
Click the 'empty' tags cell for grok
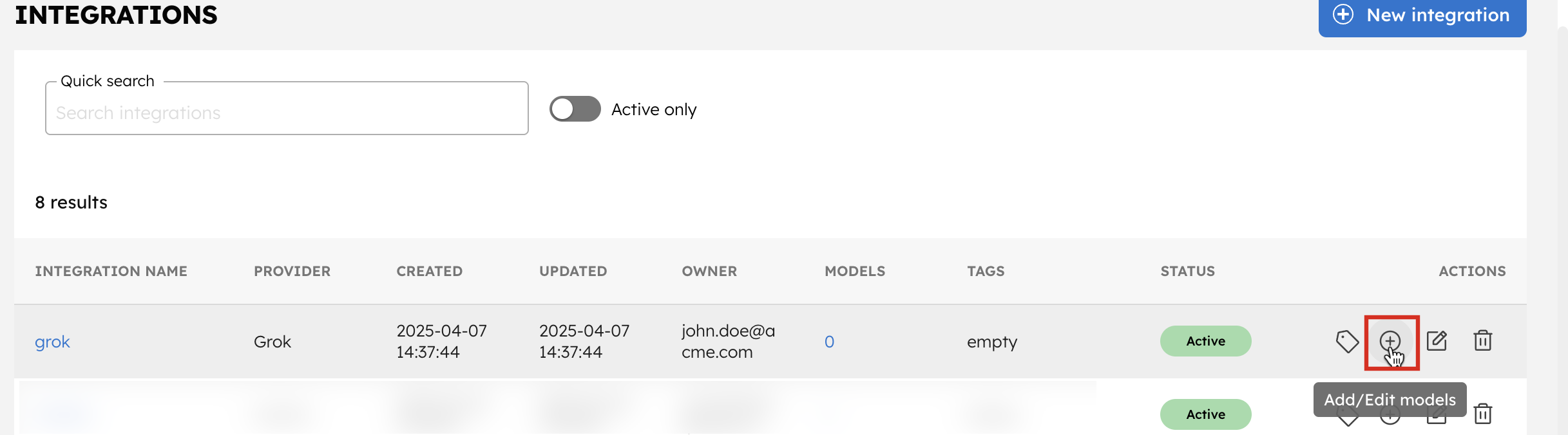click(992, 342)
